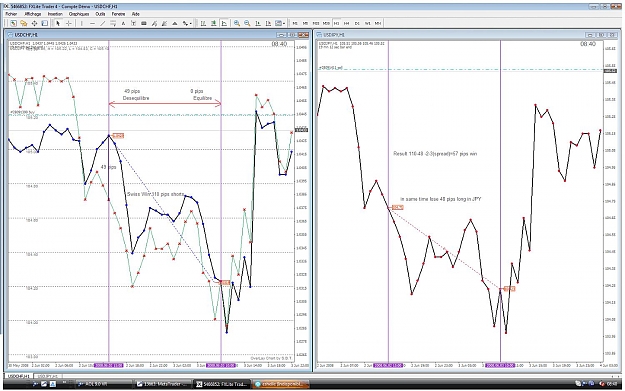625x391 pixels.
Task: Click the 'Swiss Win:118 pips shorts' chart label
Action: (155, 194)
